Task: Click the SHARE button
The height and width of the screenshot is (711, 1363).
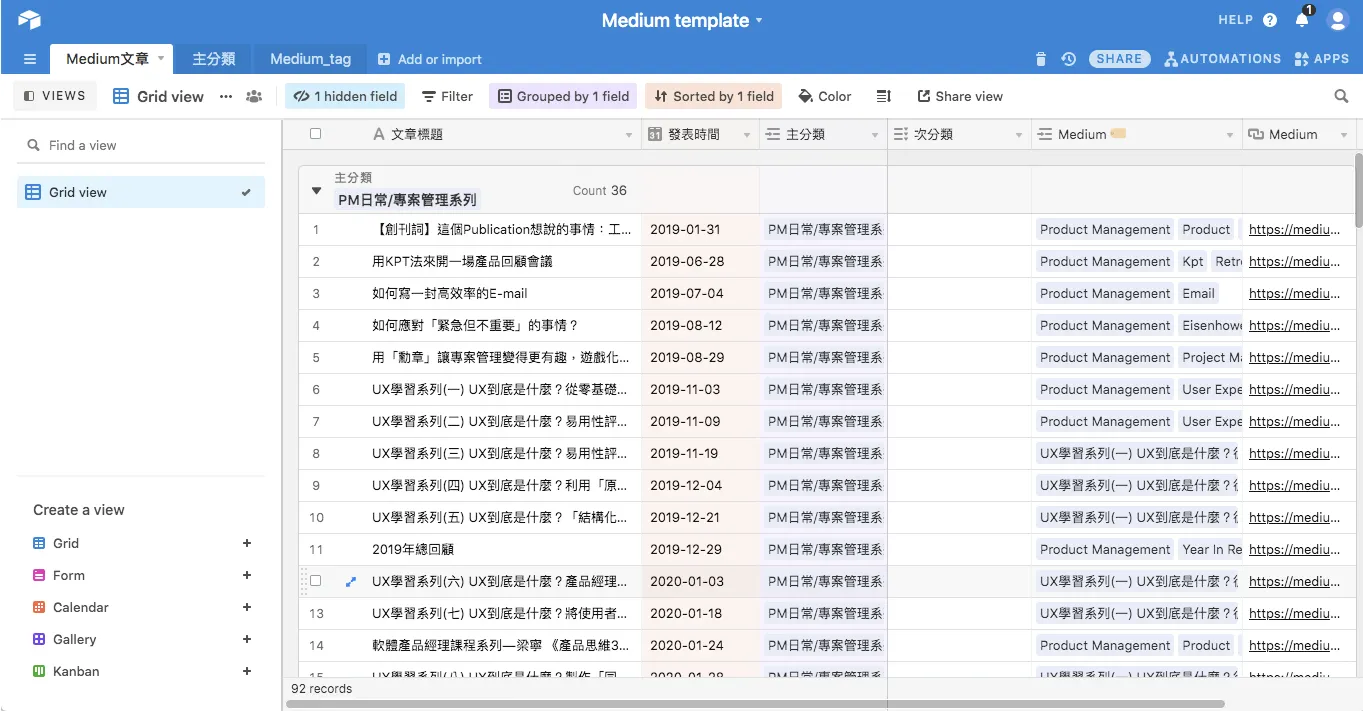Action: pyautogui.click(x=1119, y=59)
